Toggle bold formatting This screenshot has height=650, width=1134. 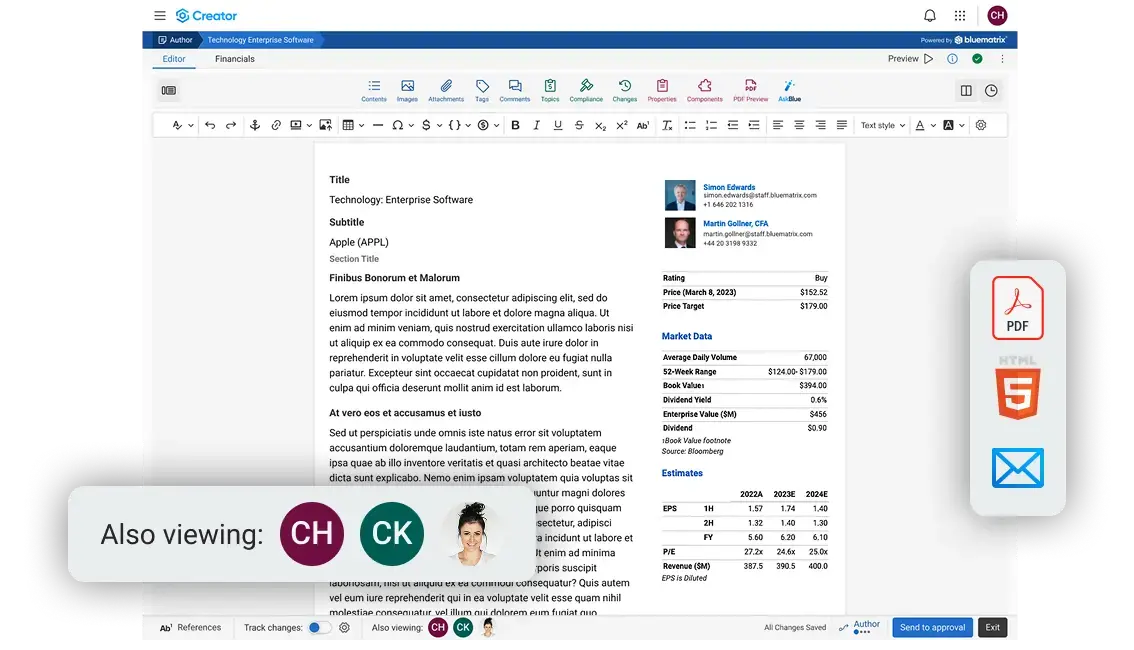[515, 125]
